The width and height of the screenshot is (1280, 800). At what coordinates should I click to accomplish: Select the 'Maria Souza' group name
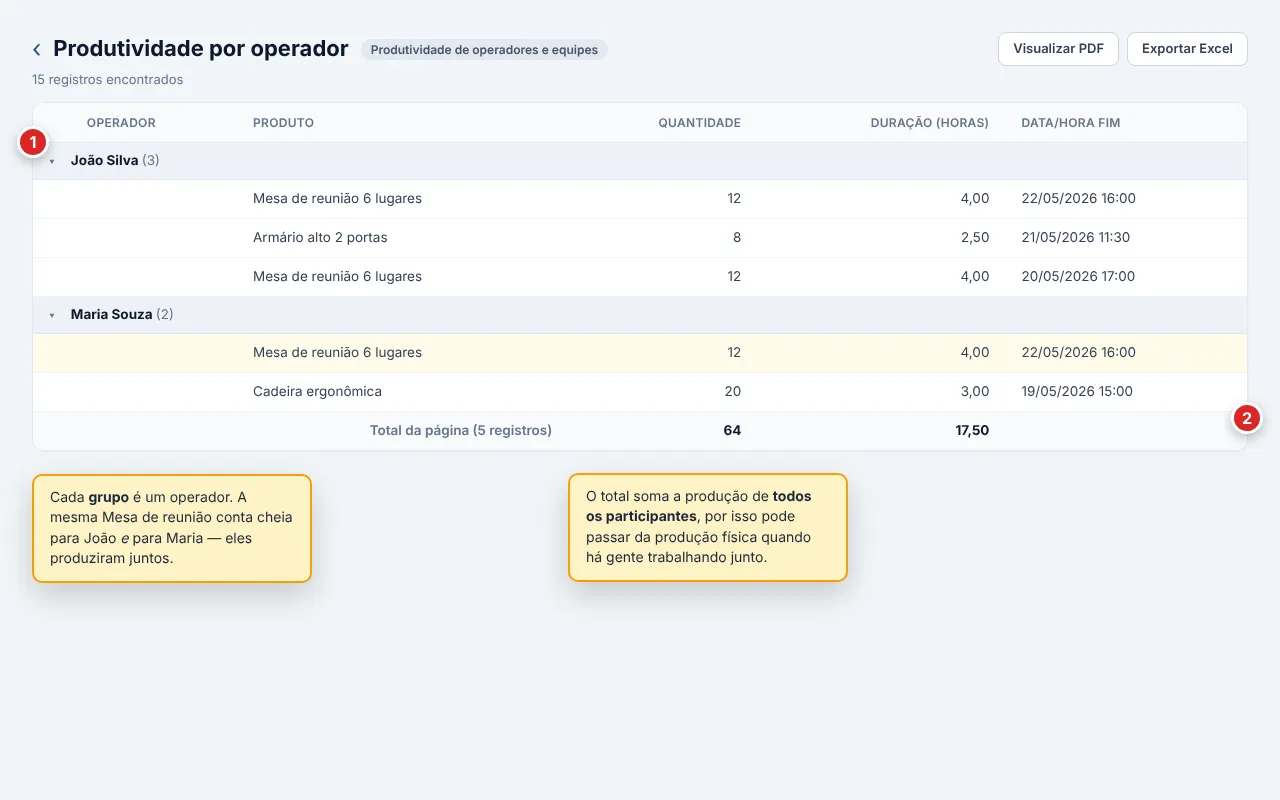pyautogui.click(x=111, y=314)
